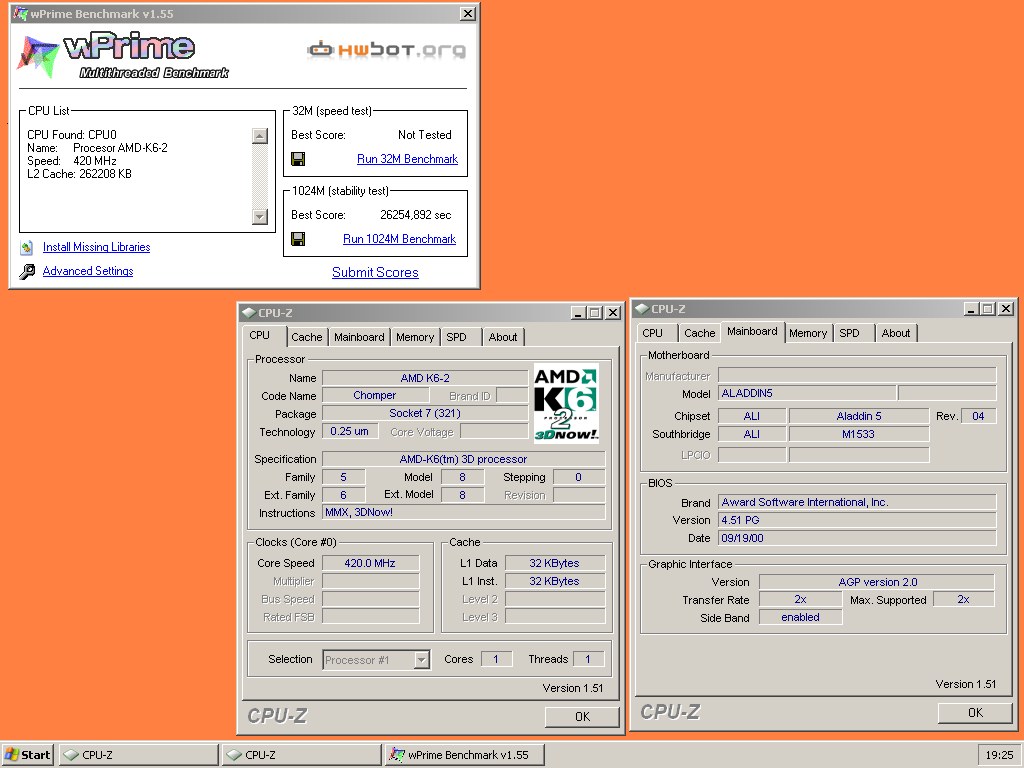Click the Side Band field enabled
The image size is (1024, 768).
click(801, 617)
